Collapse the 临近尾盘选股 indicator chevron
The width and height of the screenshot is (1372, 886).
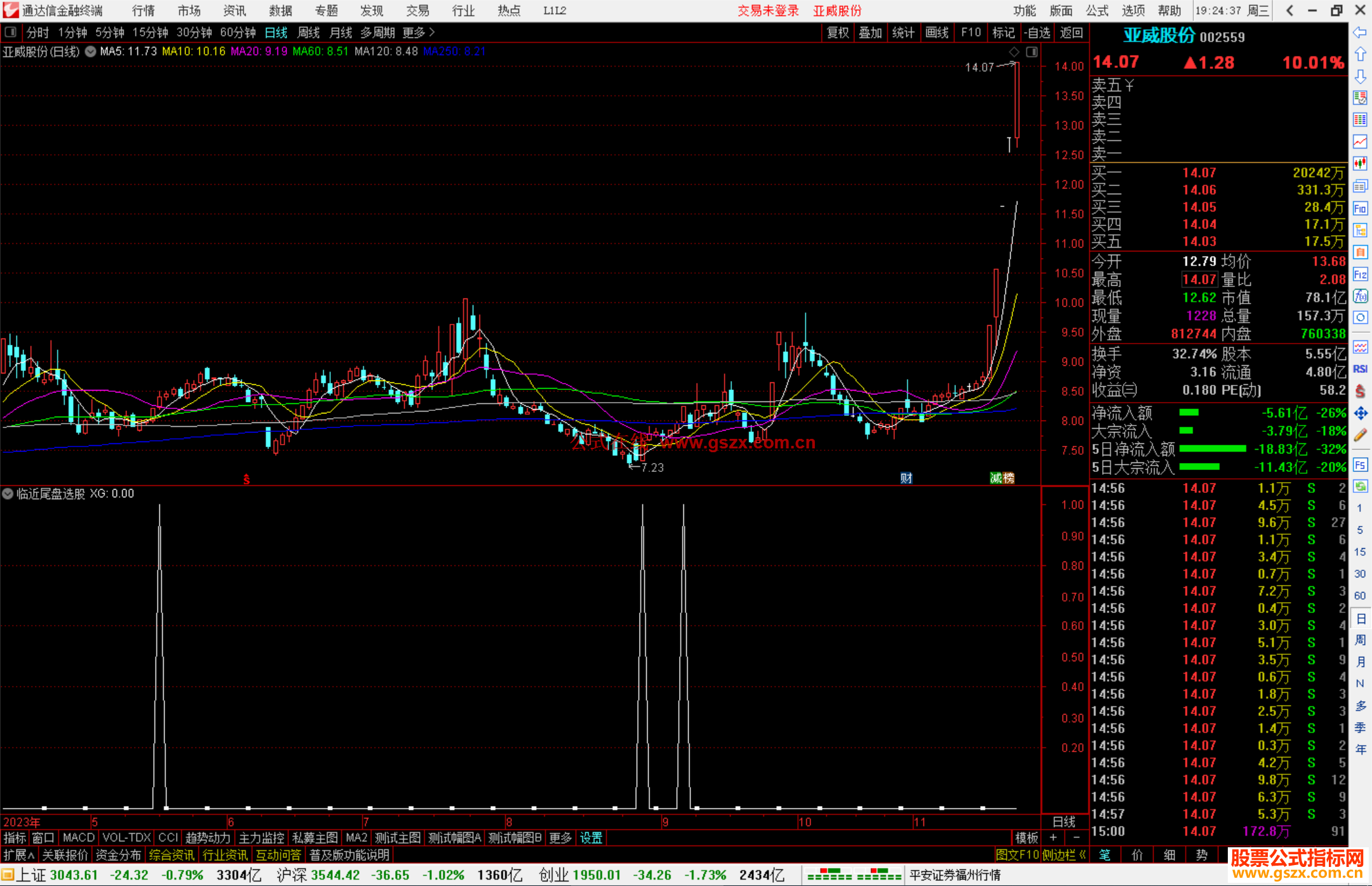tap(8, 493)
